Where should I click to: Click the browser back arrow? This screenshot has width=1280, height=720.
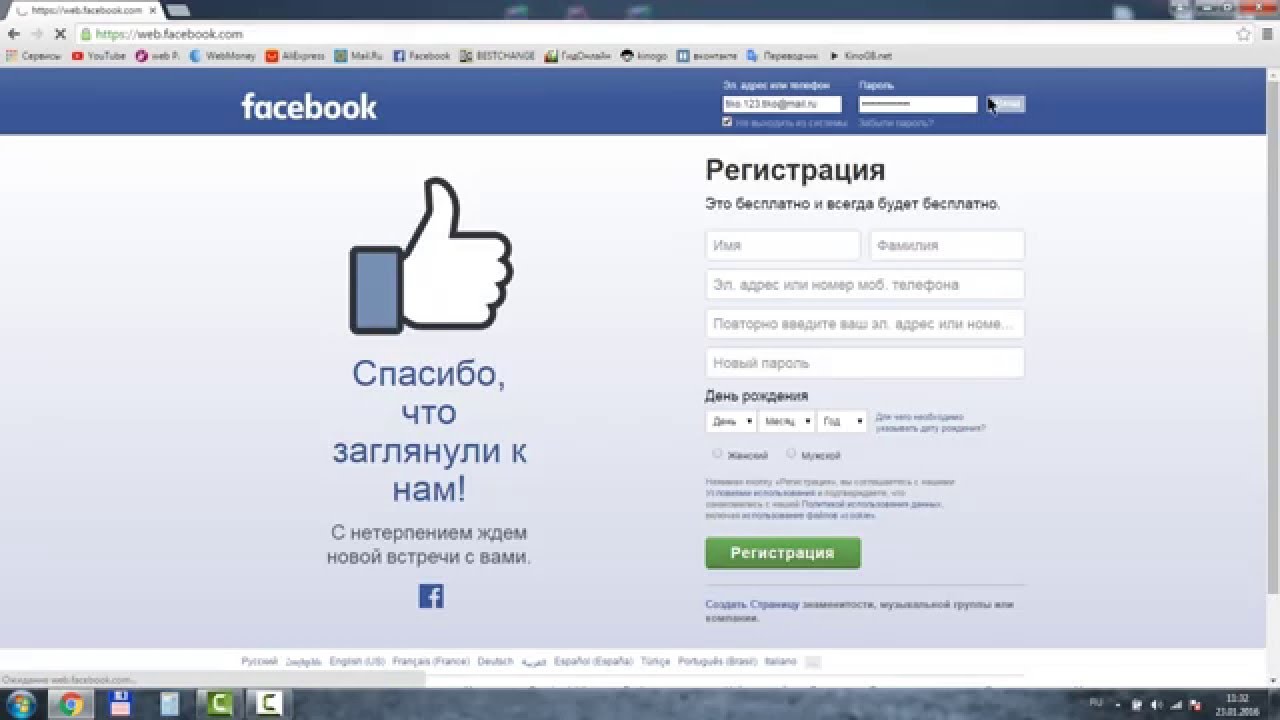[x=13, y=34]
